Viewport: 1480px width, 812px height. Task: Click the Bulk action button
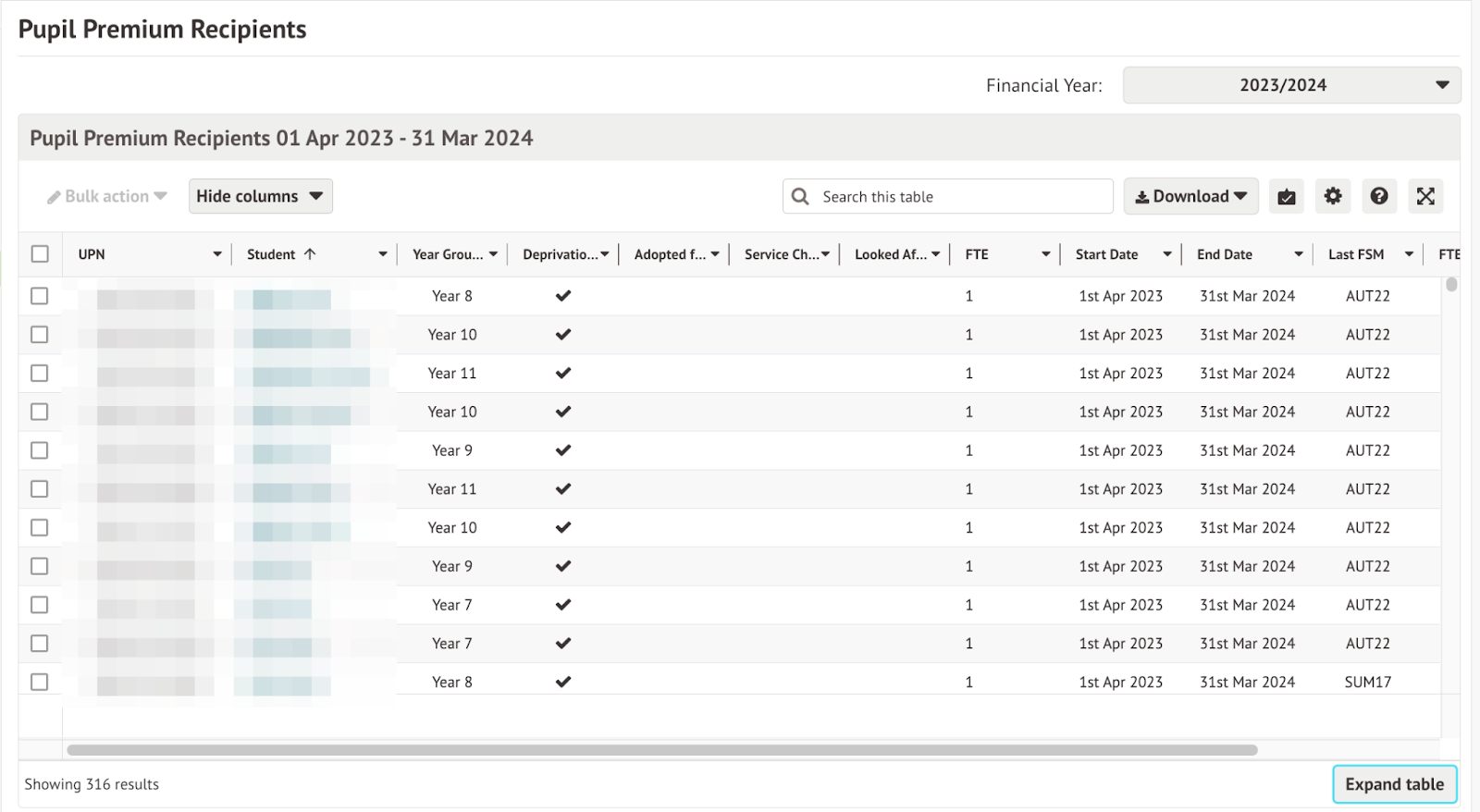click(x=107, y=196)
